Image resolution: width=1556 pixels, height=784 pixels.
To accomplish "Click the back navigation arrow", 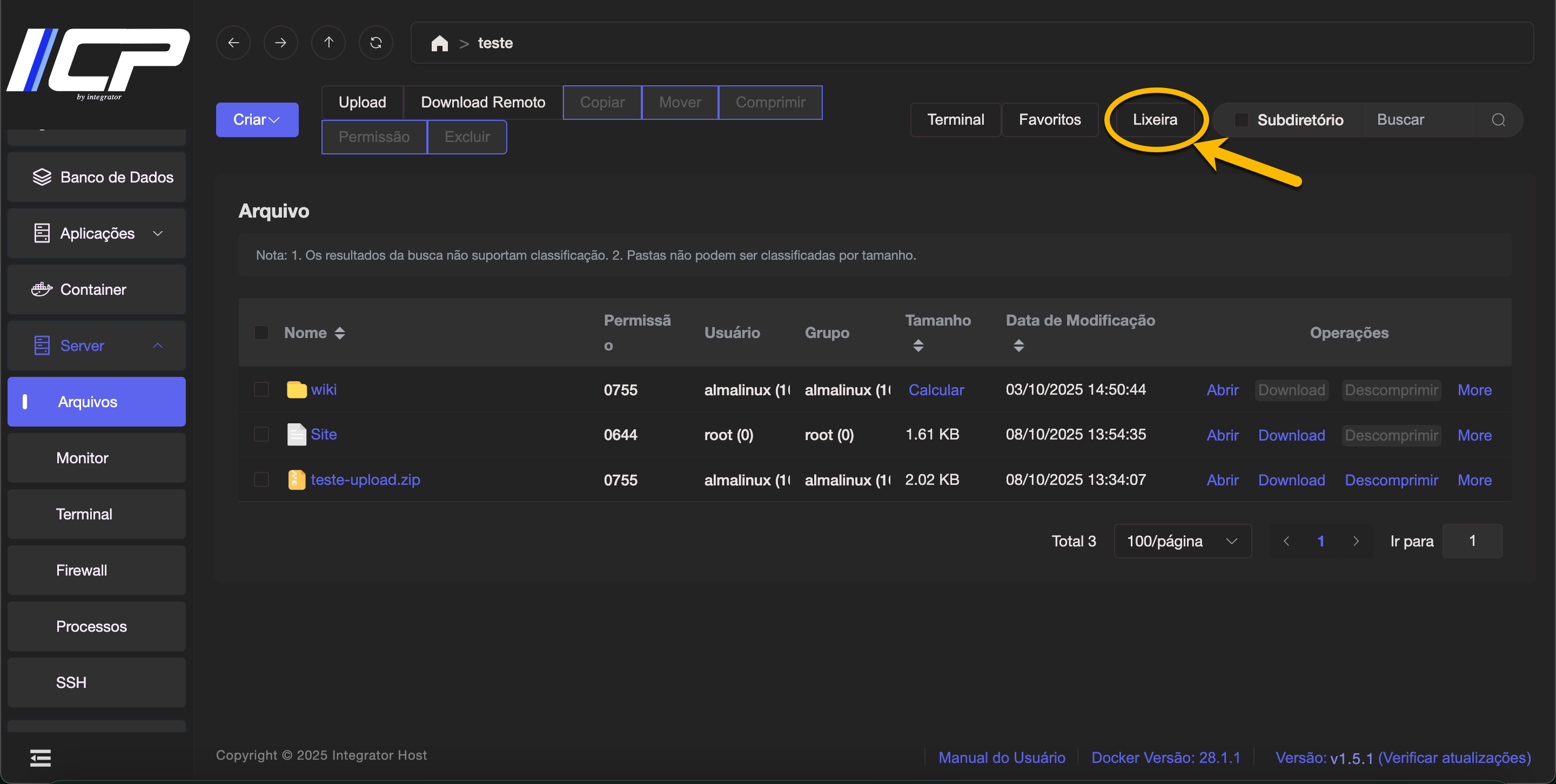I will click(x=233, y=43).
